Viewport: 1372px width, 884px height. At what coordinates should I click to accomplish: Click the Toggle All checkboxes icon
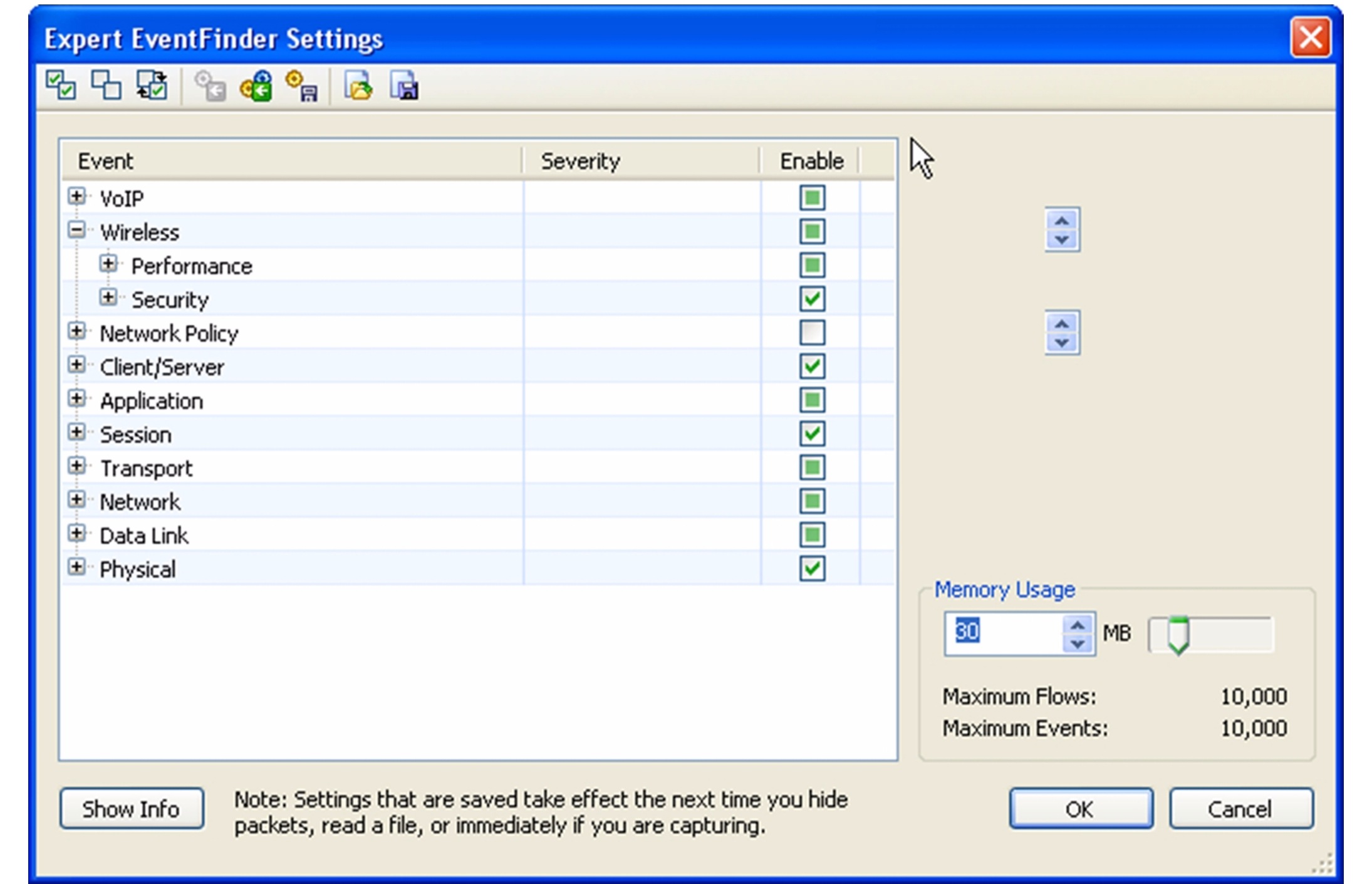click(152, 85)
